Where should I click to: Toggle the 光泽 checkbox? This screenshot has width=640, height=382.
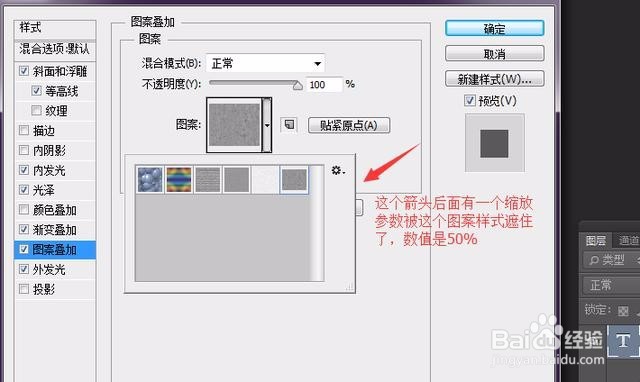click(x=24, y=189)
